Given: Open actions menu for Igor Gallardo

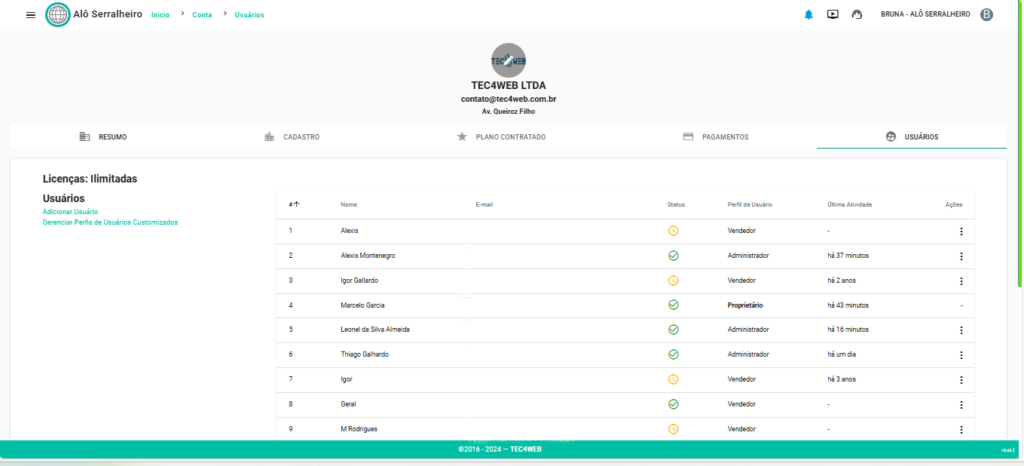Looking at the screenshot, I should [x=961, y=281].
